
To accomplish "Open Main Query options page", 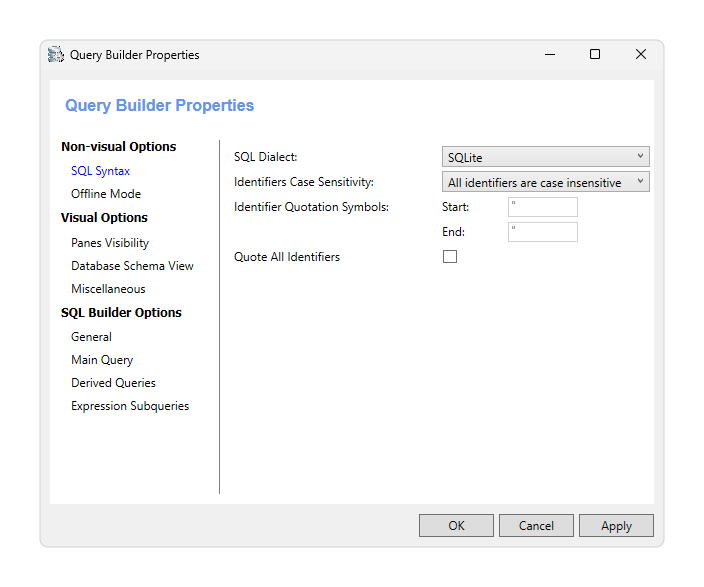I will (102, 360).
